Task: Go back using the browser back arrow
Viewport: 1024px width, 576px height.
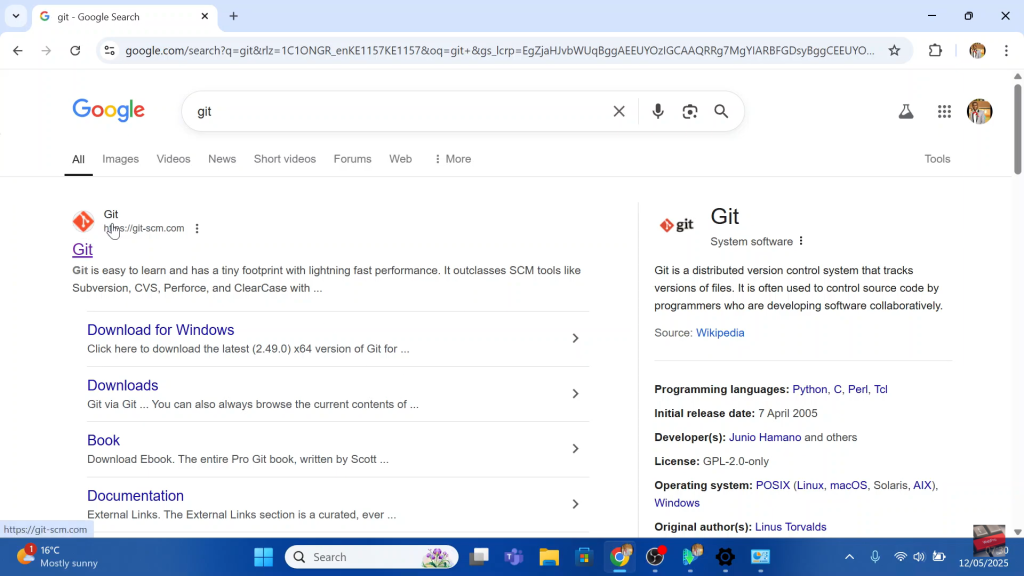Action: 18,50
